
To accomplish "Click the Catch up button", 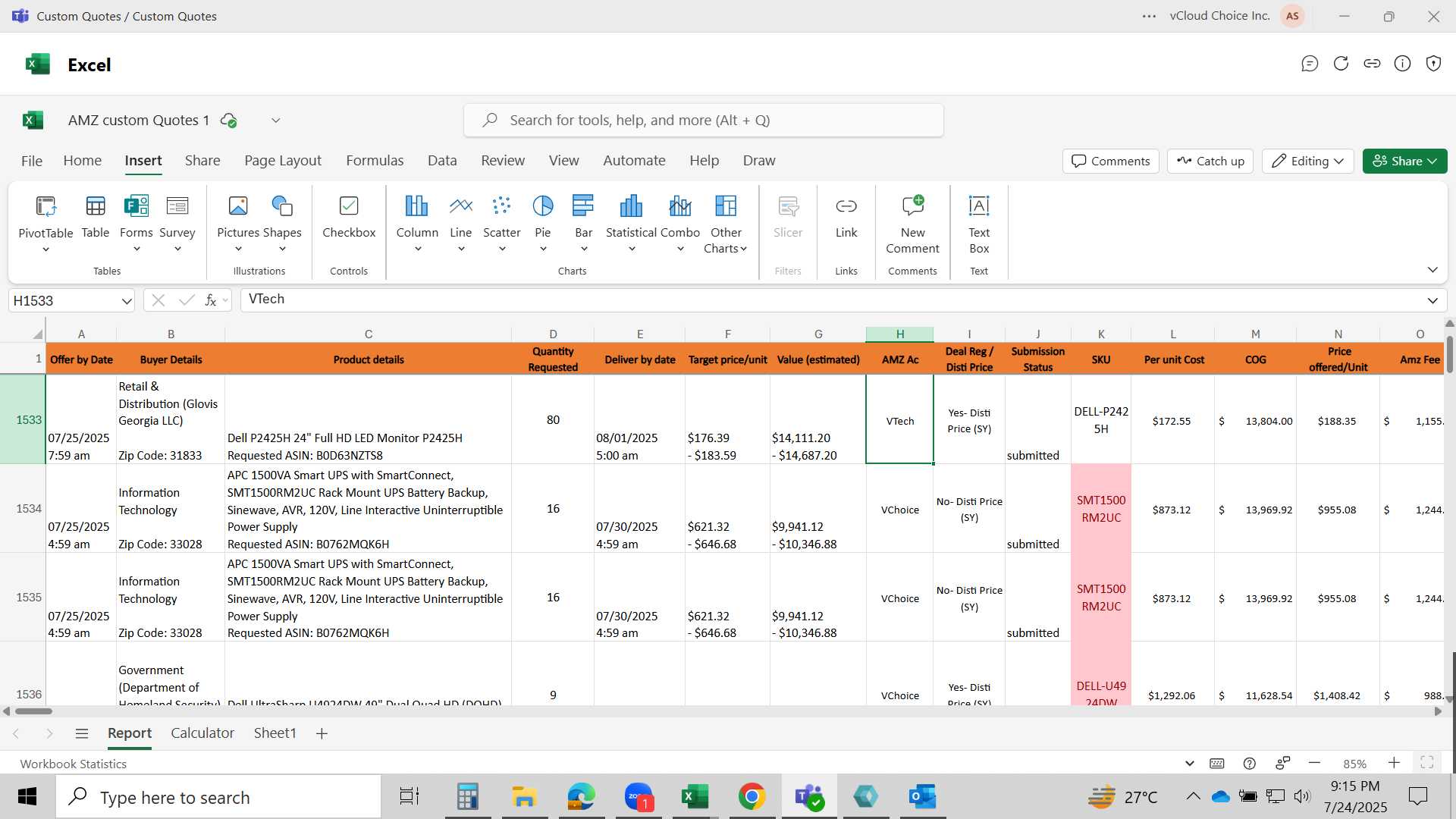I will click(x=1210, y=161).
